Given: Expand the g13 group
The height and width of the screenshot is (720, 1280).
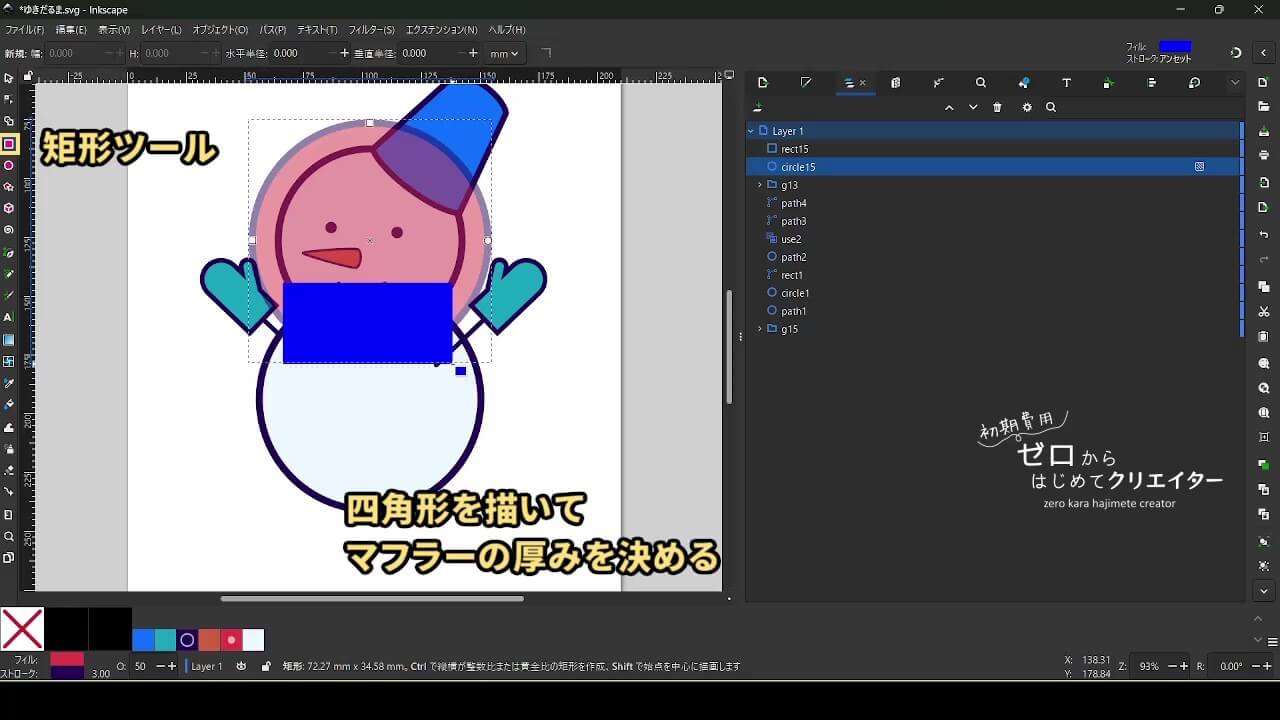Looking at the screenshot, I should click(x=759, y=185).
